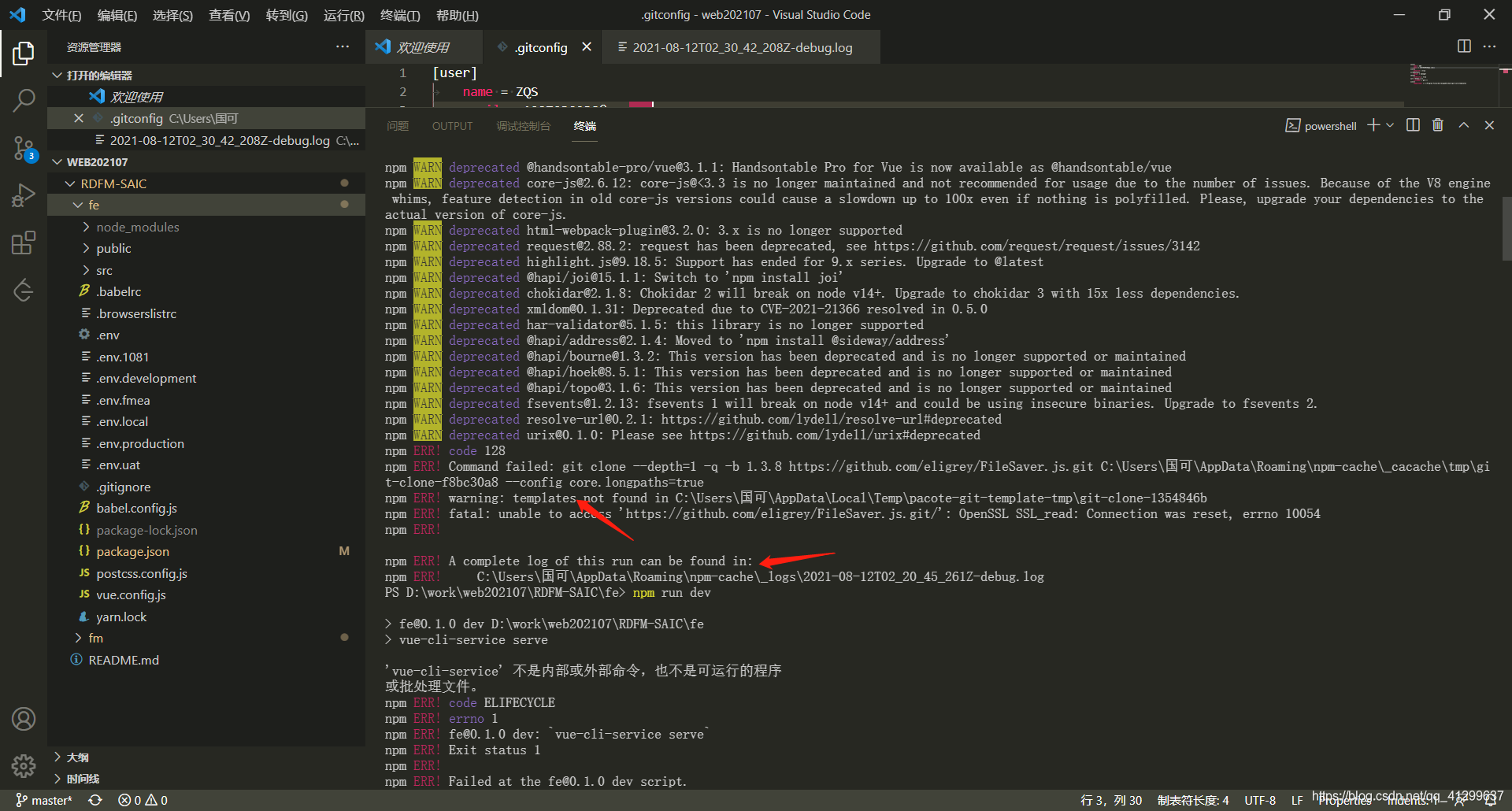Switch to the OUTPUT panel tab
1512x811 pixels.
click(x=452, y=126)
